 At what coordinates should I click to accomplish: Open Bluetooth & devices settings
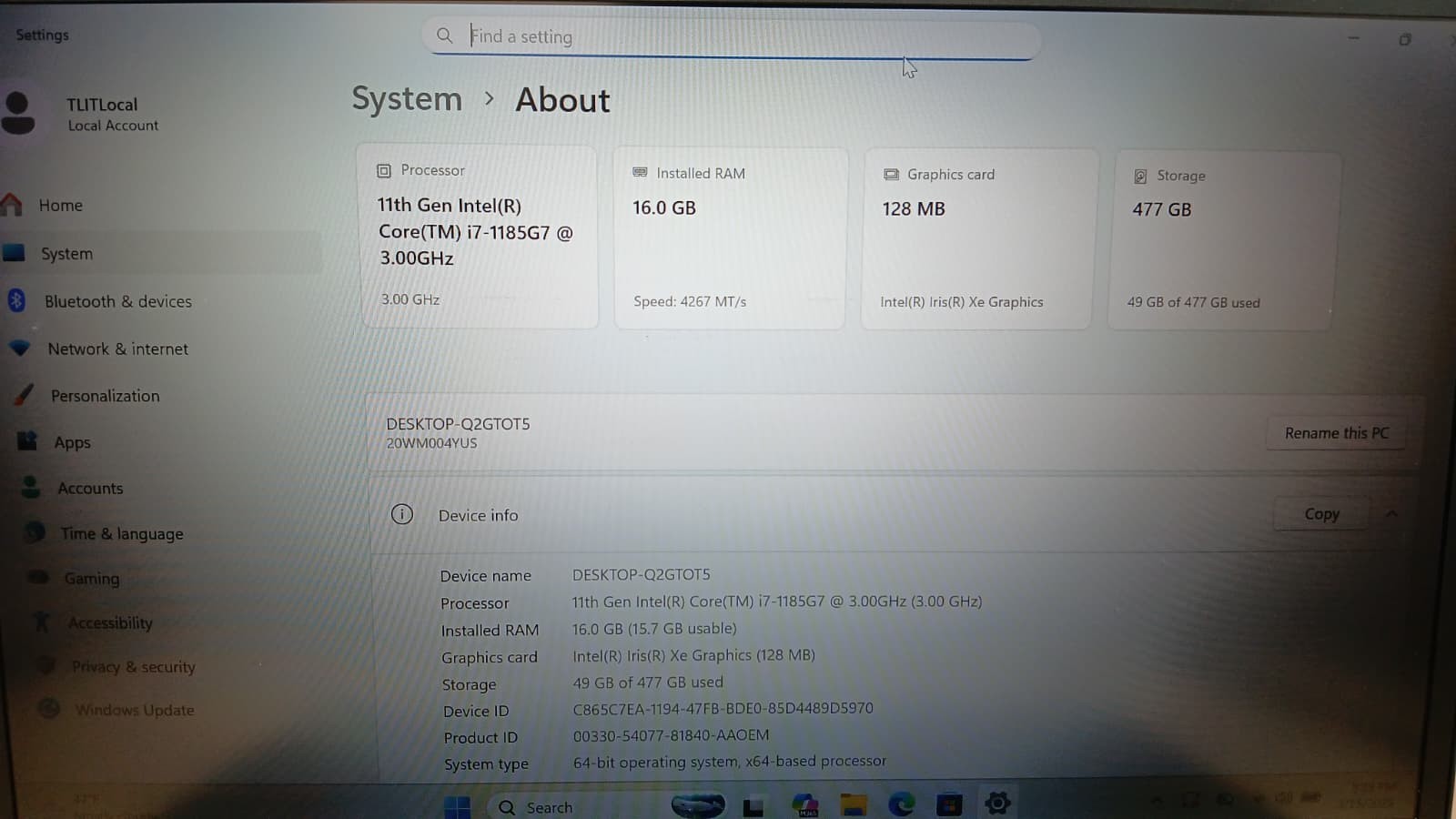[117, 301]
